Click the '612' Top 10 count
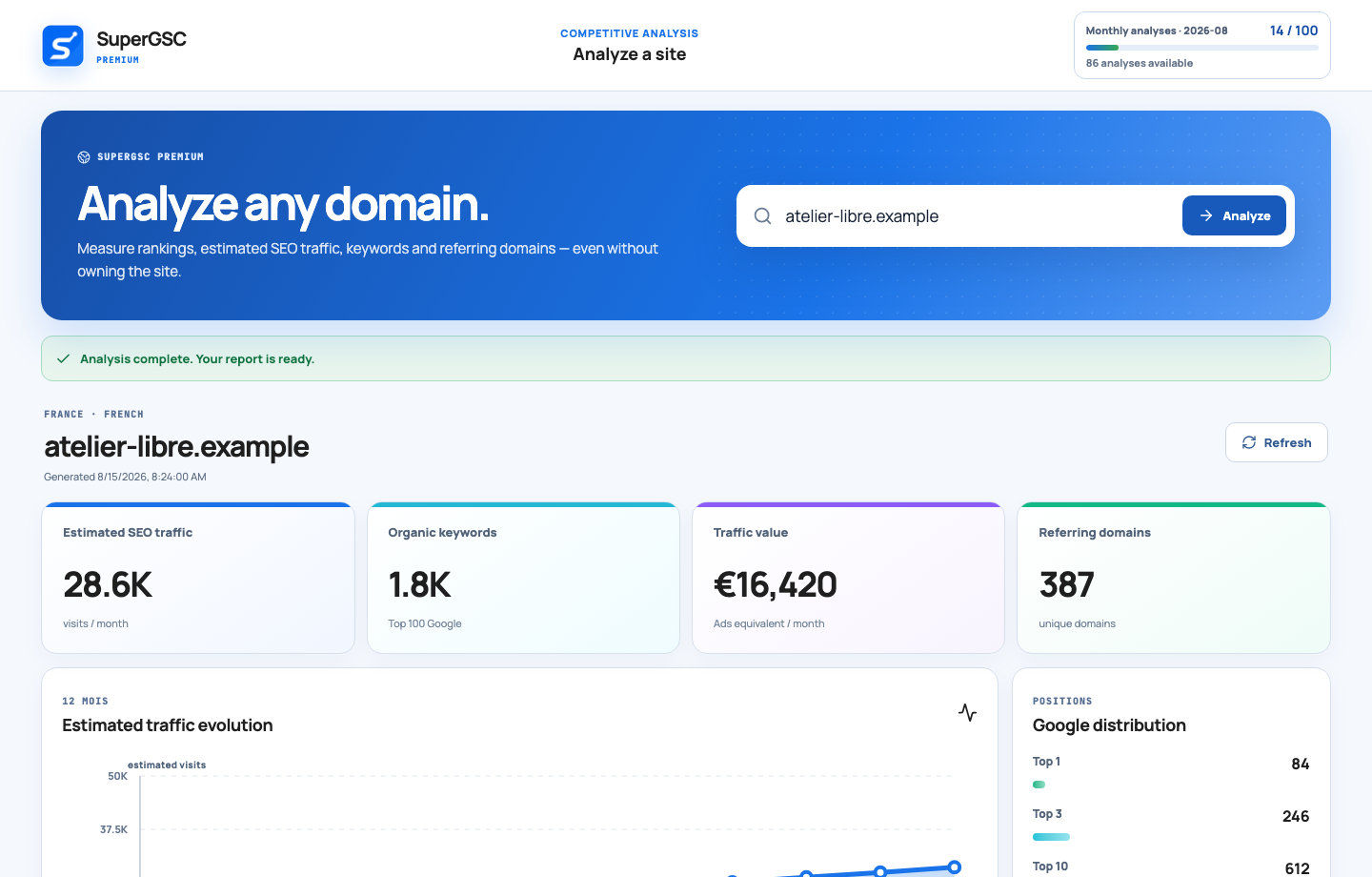This screenshot has width=1372, height=877. (x=1297, y=868)
